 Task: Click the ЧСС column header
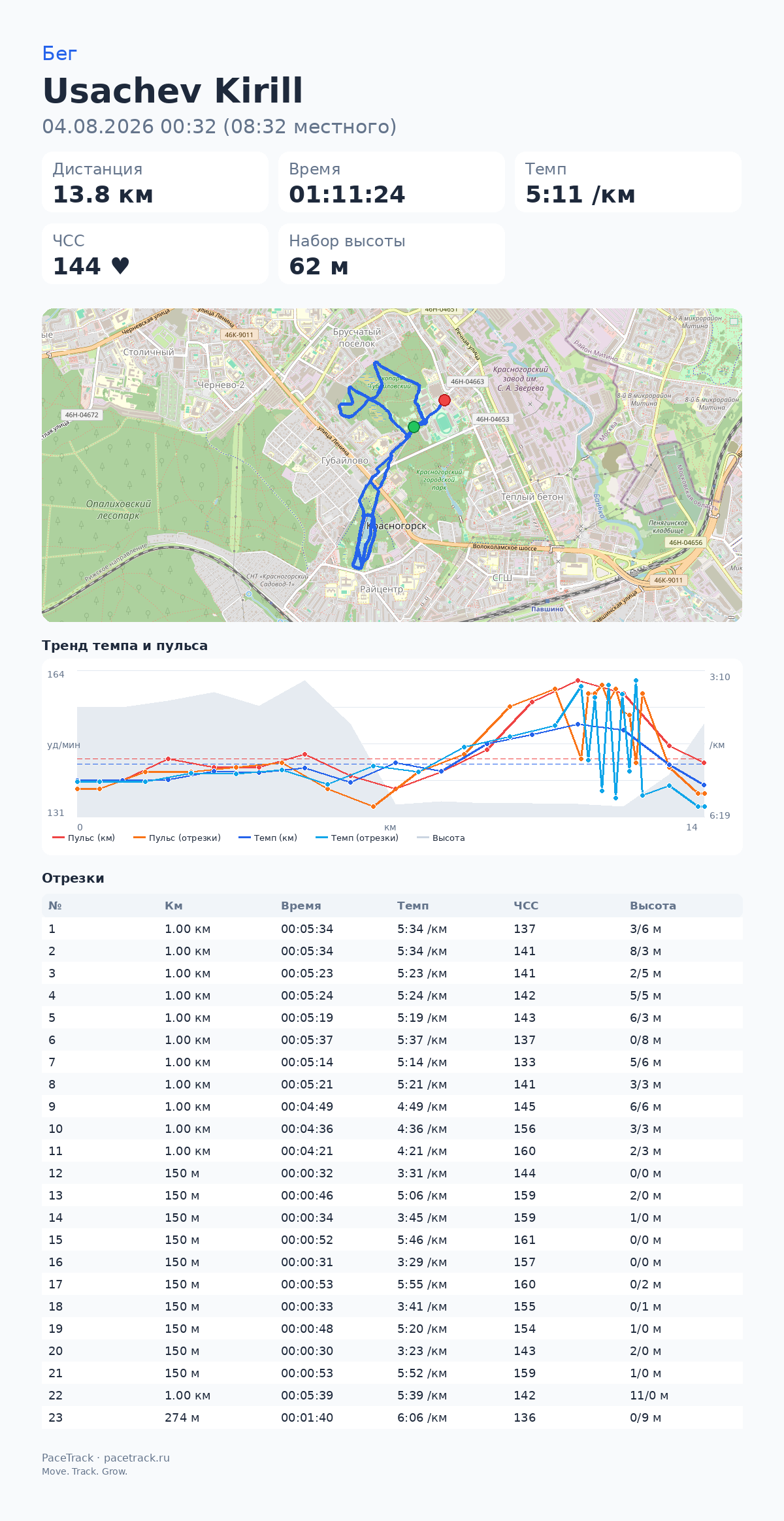[x=526, y=906]
